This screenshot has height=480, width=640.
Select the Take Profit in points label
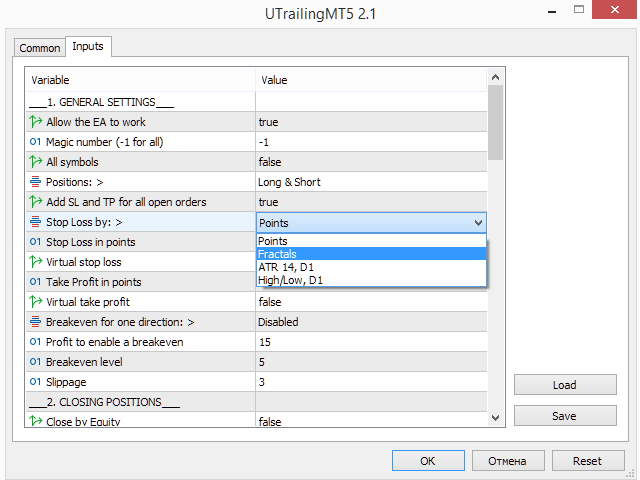pos(93,282)
